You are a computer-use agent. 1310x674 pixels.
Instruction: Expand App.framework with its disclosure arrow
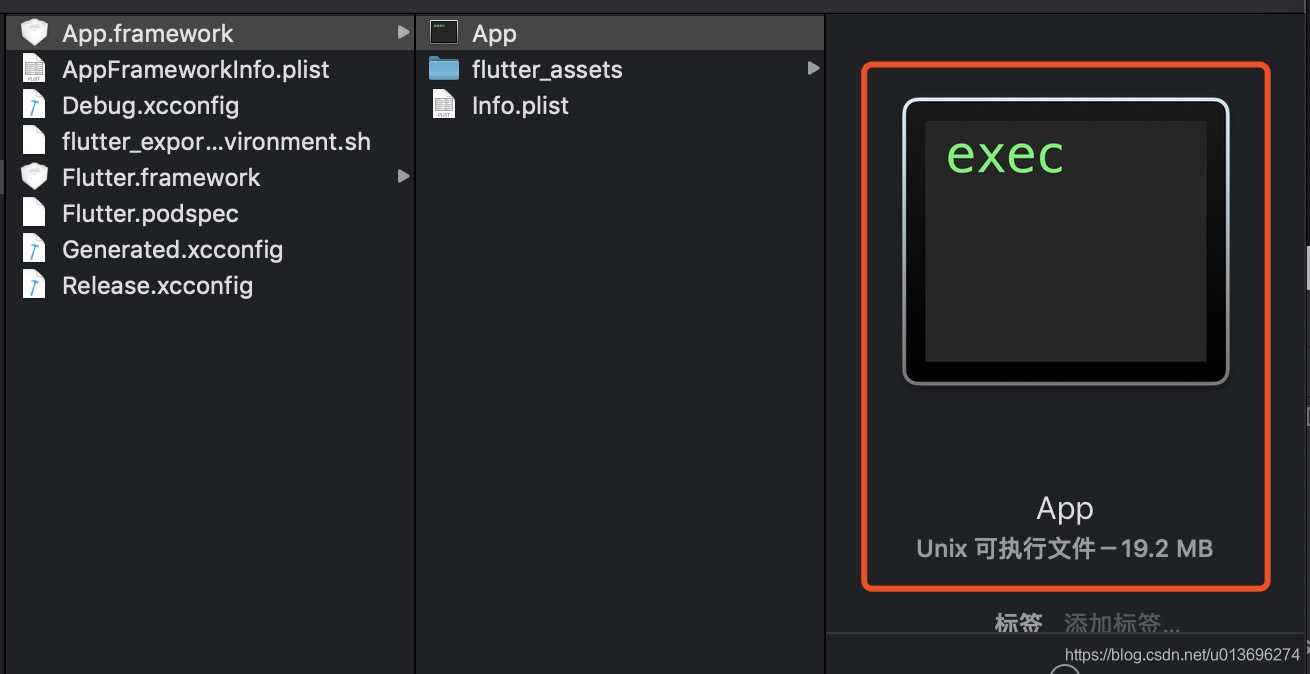[x=404, y=32]
